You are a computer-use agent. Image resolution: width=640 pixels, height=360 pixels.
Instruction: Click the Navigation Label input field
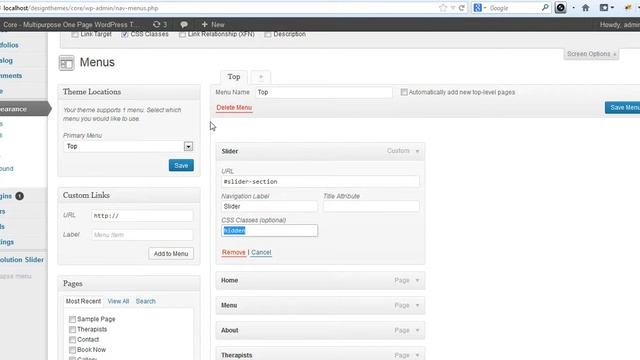[x=269, y=207]
